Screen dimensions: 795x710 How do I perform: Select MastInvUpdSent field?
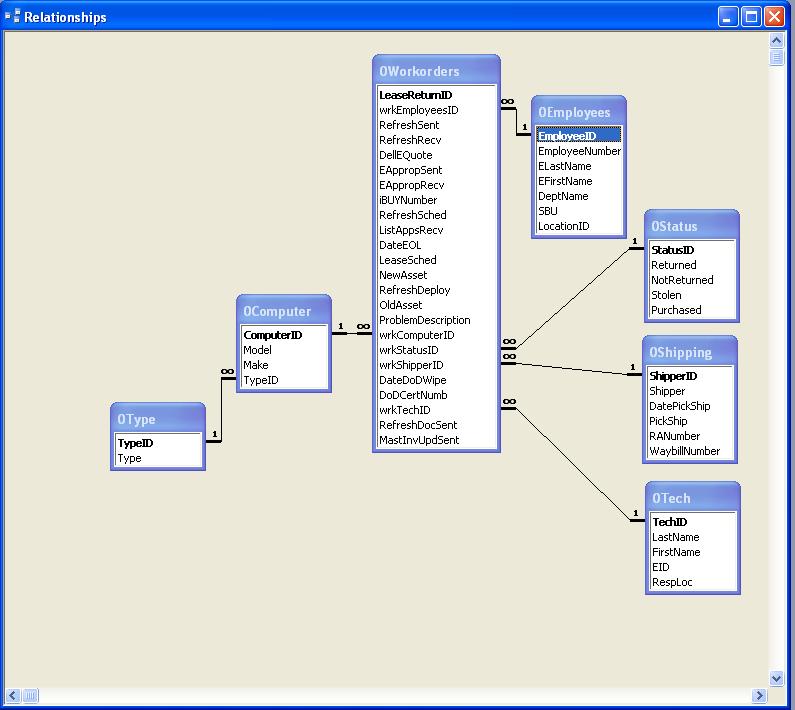[436, 440]
